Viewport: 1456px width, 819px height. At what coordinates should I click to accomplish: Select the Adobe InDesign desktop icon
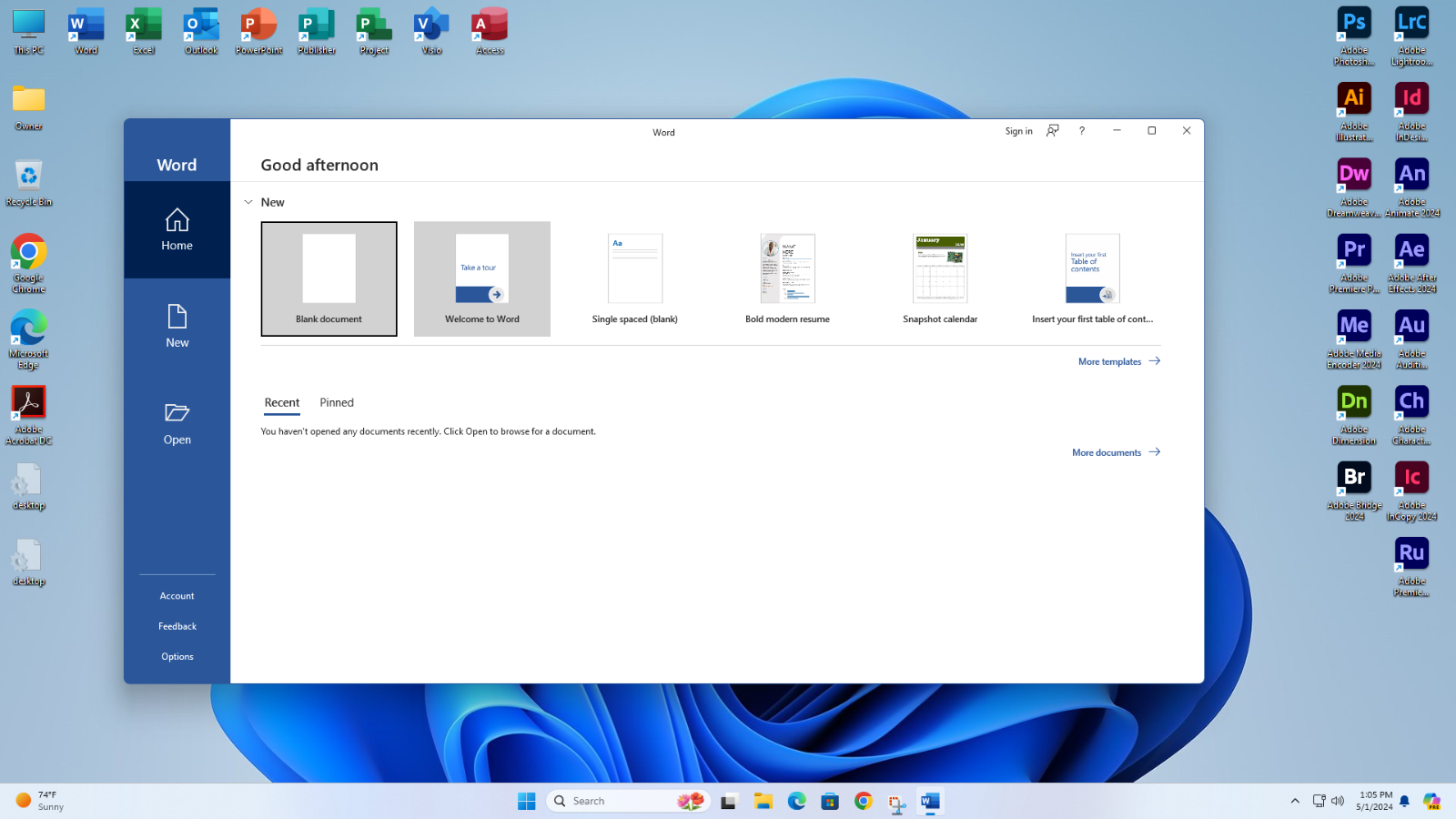coord(1411,112)
